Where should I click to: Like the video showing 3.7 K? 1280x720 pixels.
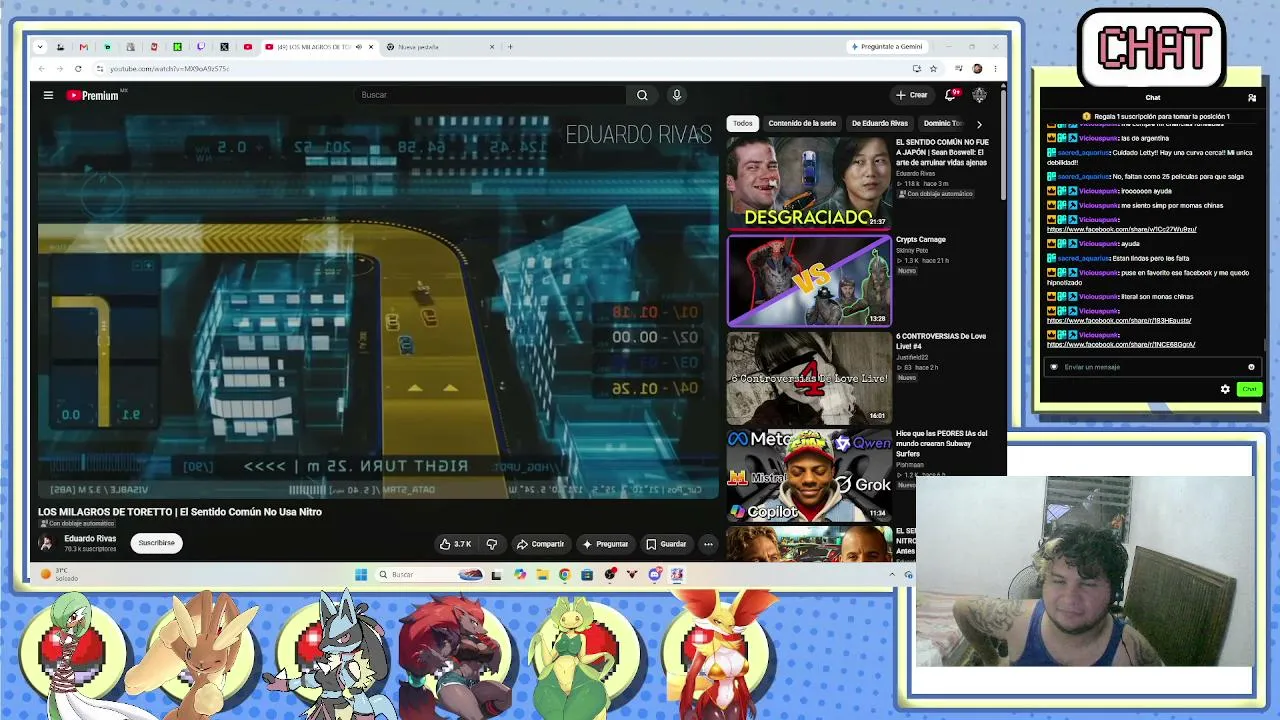(x=456, y=544)
